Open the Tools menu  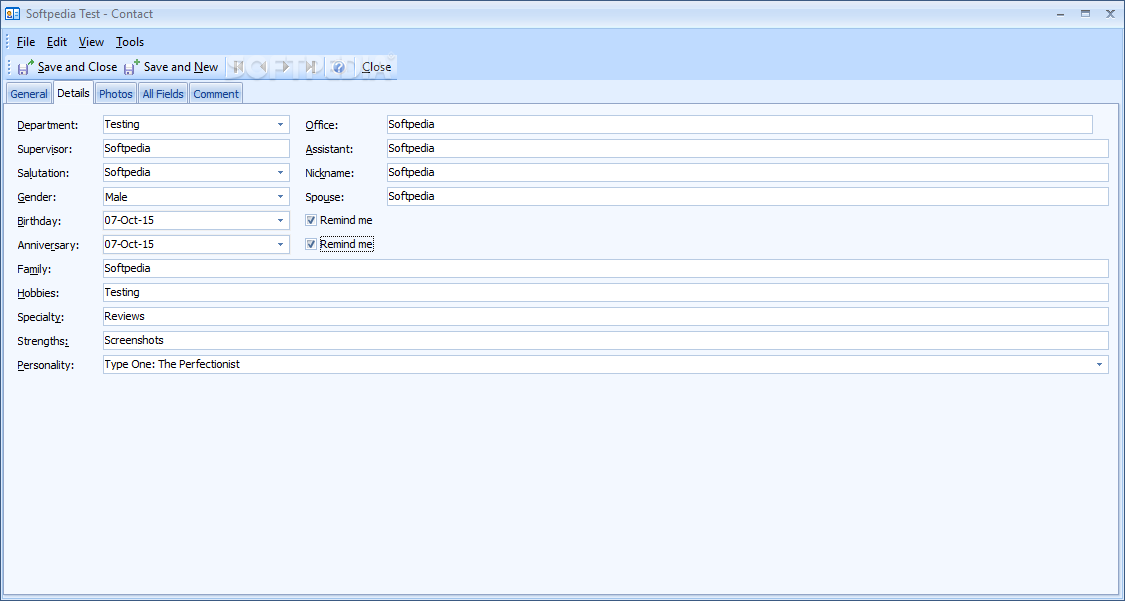tap(130, 42)
